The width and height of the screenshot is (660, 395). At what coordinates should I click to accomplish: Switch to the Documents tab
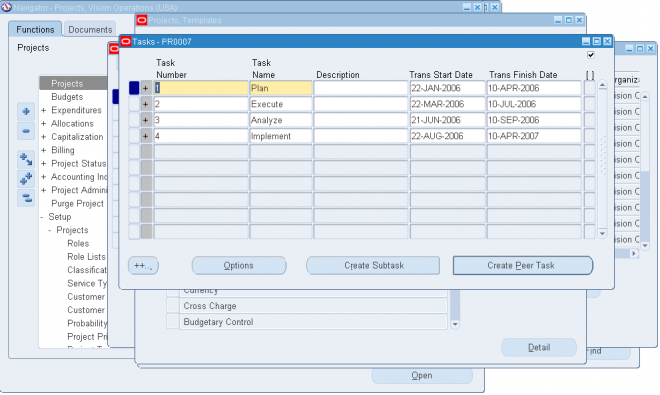click(x=90, y=29)
